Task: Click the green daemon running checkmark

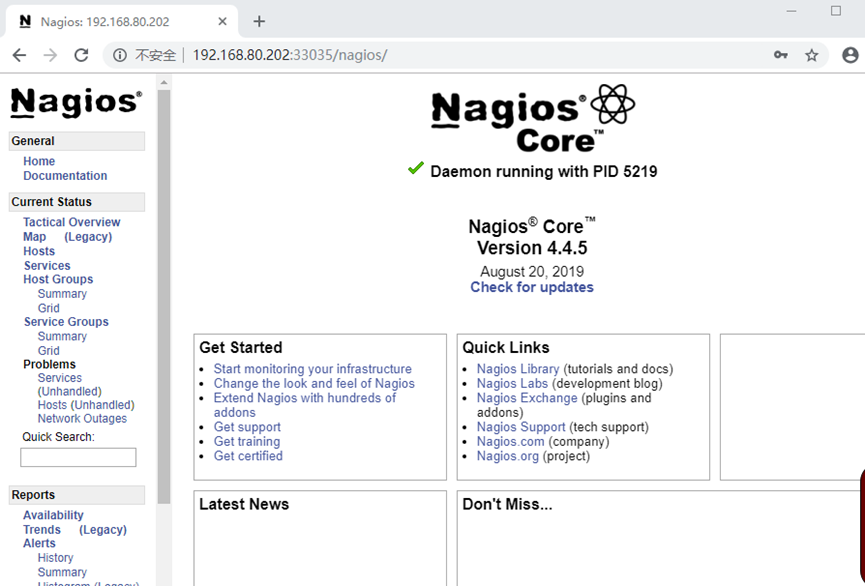Action: 415,168
